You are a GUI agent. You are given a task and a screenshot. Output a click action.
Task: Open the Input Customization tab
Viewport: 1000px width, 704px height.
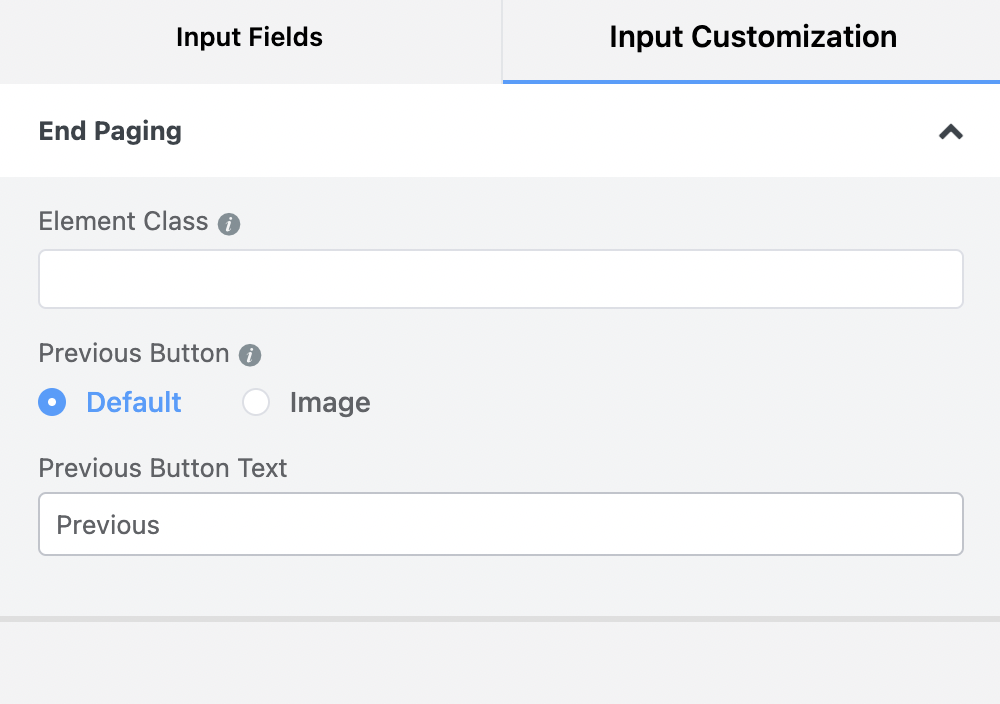pos(752,38)
